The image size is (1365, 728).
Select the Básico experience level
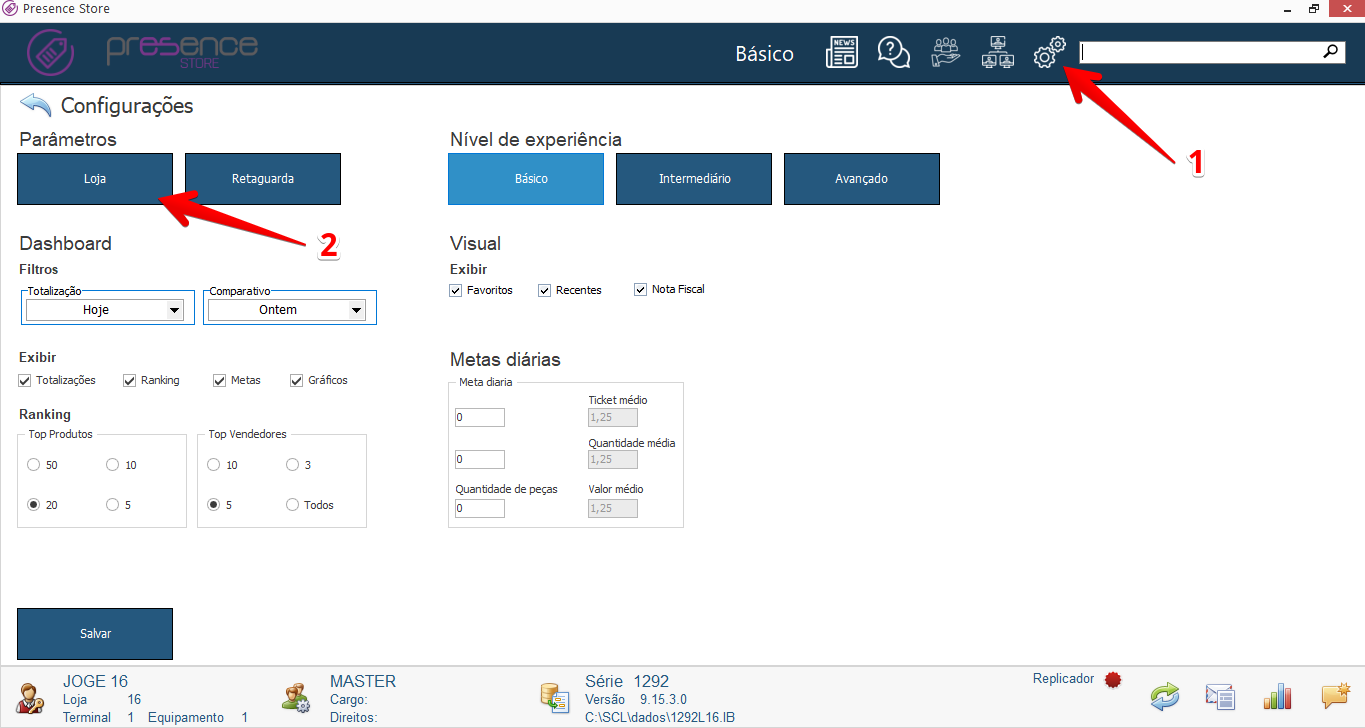tap(526, 179)
